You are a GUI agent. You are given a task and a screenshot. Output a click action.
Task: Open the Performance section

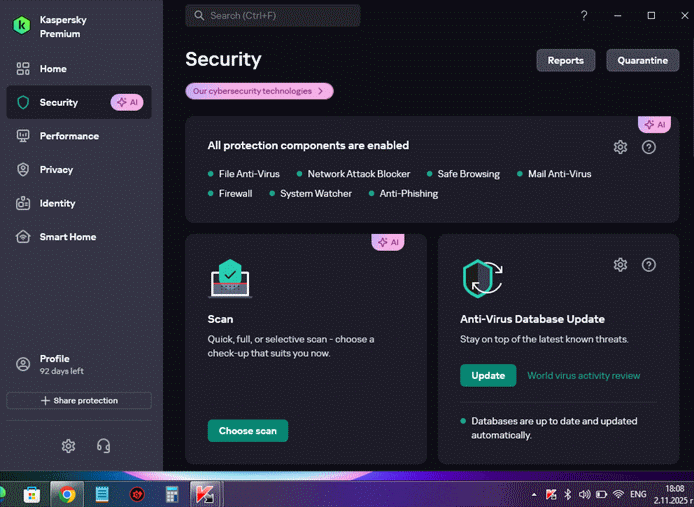[79, 136]
